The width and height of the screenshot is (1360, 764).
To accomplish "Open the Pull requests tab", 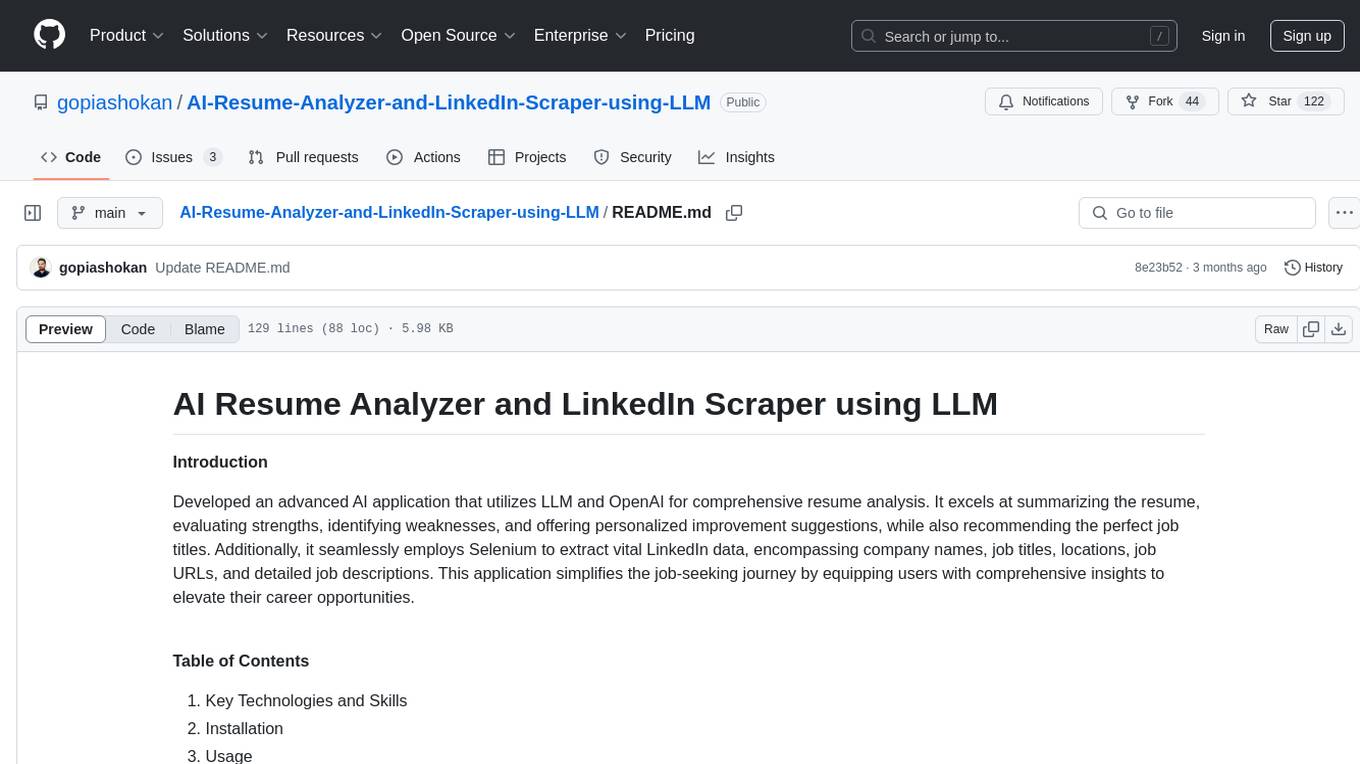I will (303, 157).
